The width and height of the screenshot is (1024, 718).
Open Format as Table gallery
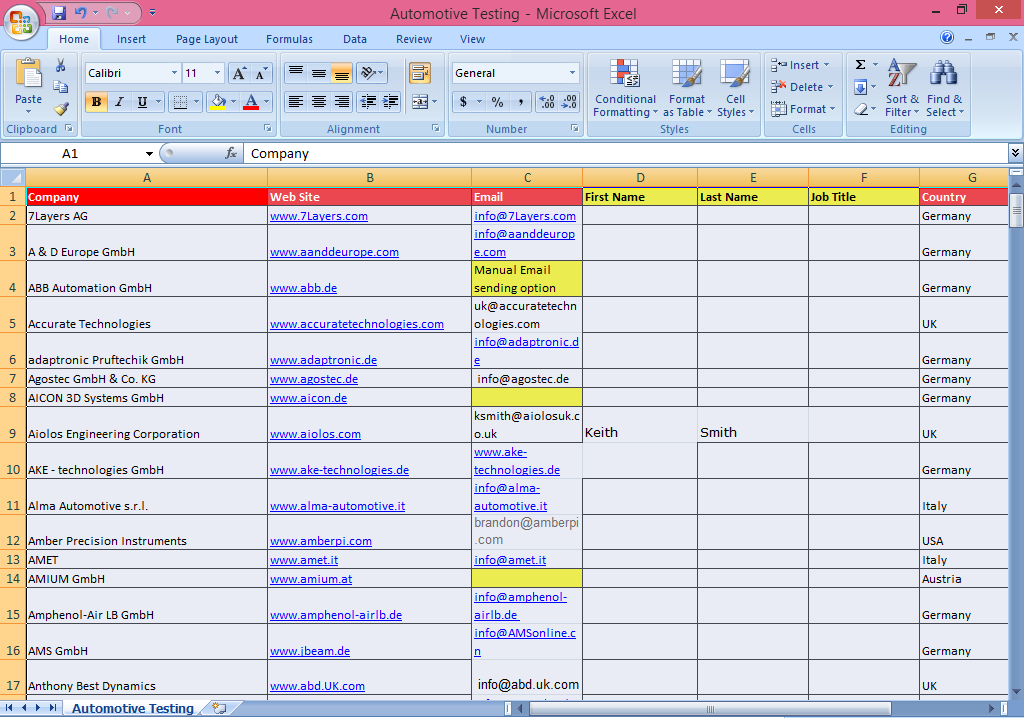point(687,88)
